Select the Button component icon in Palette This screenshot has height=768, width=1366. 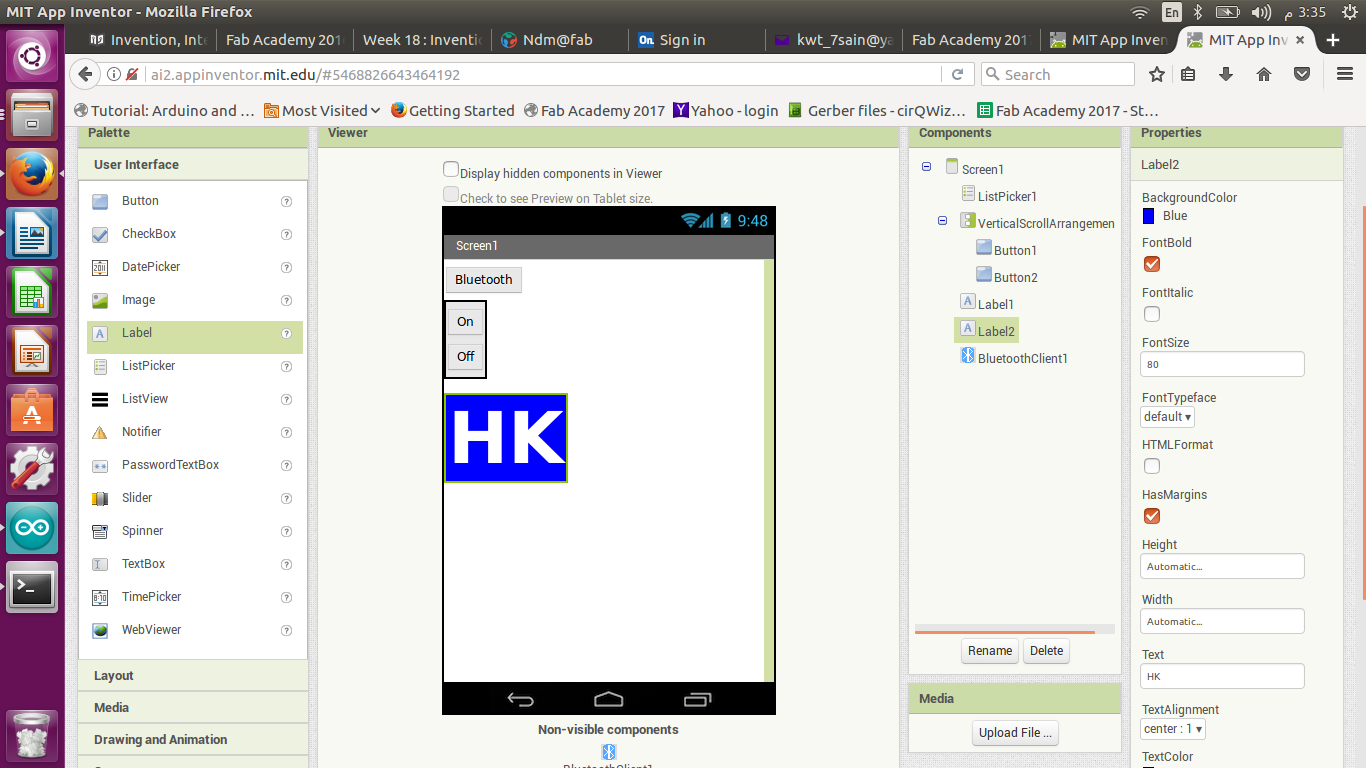[x=100, y=201]
